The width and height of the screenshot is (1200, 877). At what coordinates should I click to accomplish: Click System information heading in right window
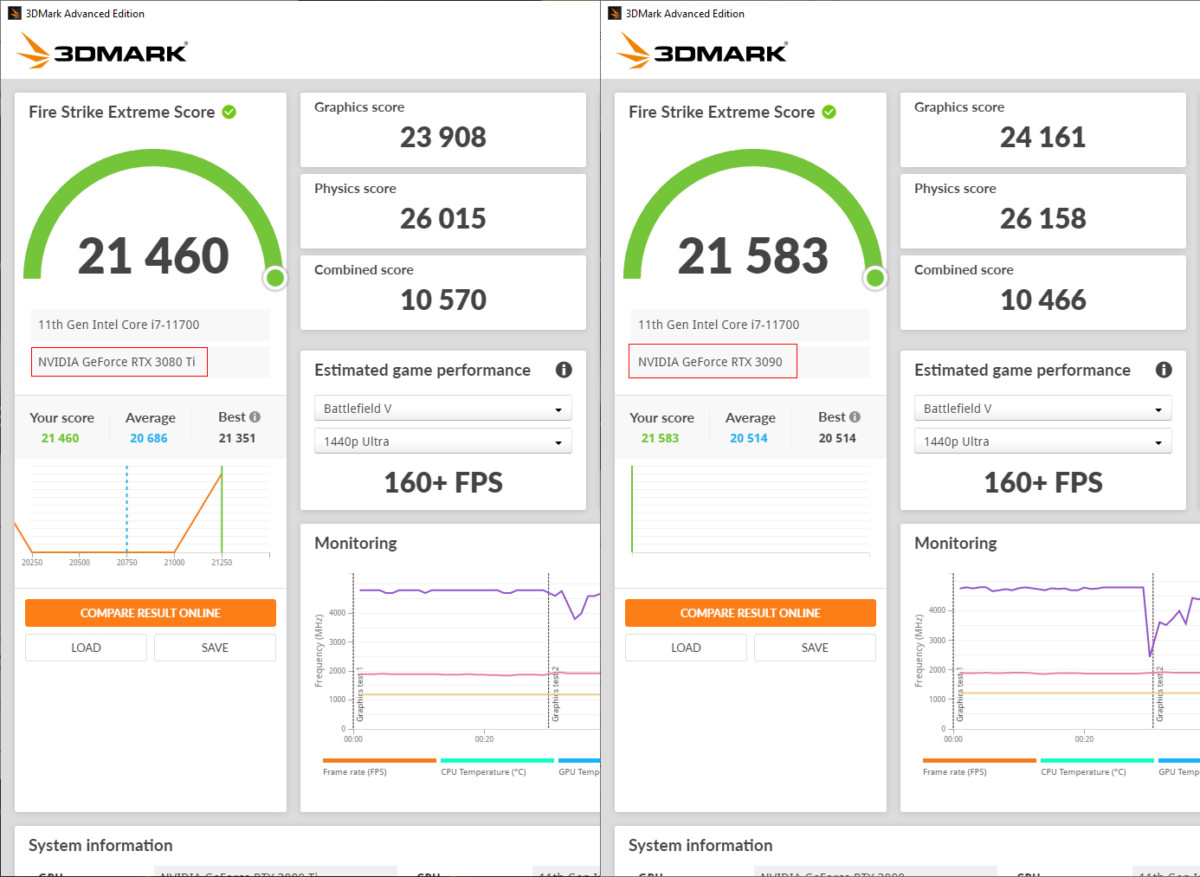[x=700, y=845]
